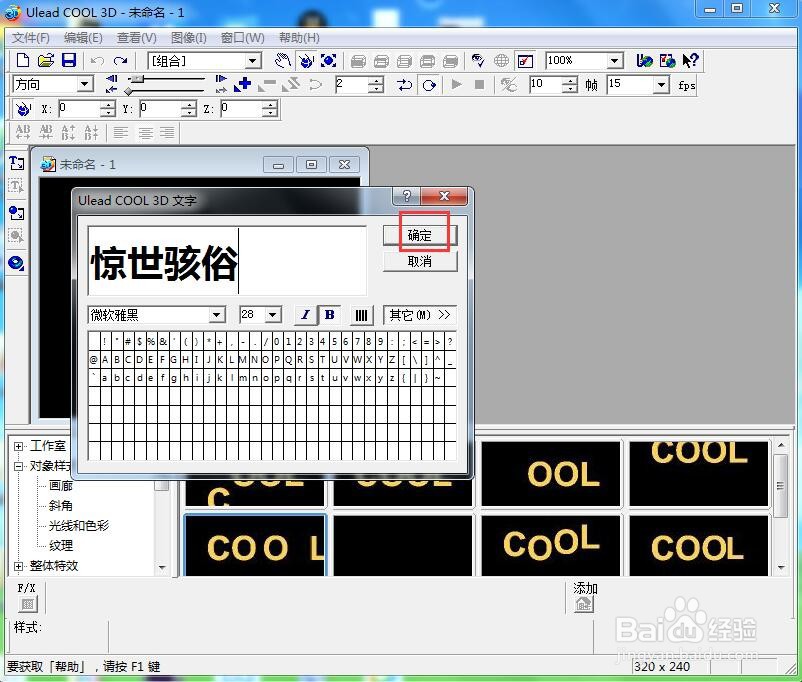Click the Stop animation button
This screenshot has height=682, width=802.
[x=479, y=84]
